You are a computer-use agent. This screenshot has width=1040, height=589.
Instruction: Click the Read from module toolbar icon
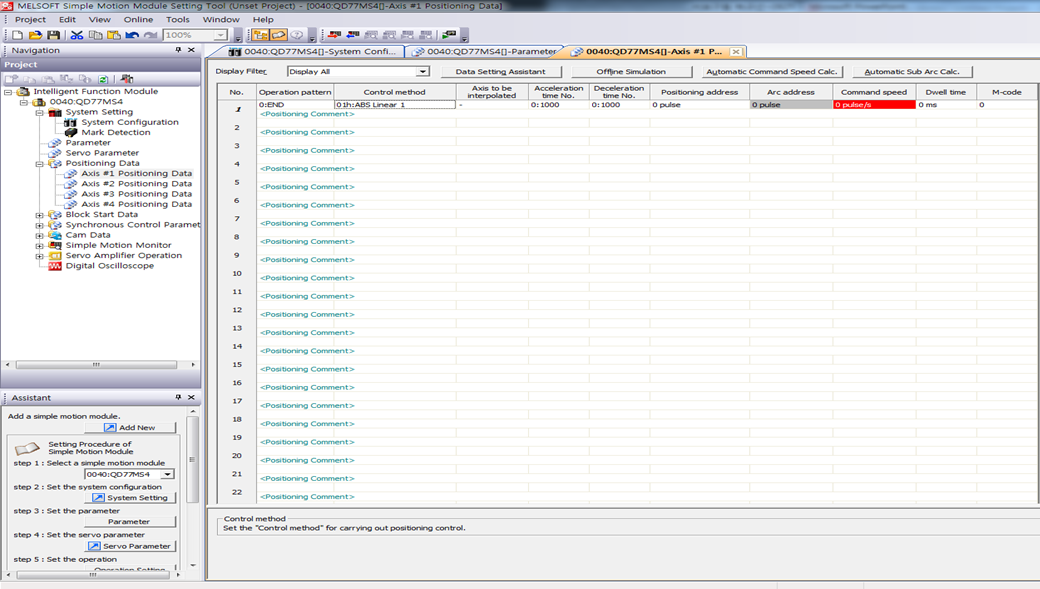[353, 34]
